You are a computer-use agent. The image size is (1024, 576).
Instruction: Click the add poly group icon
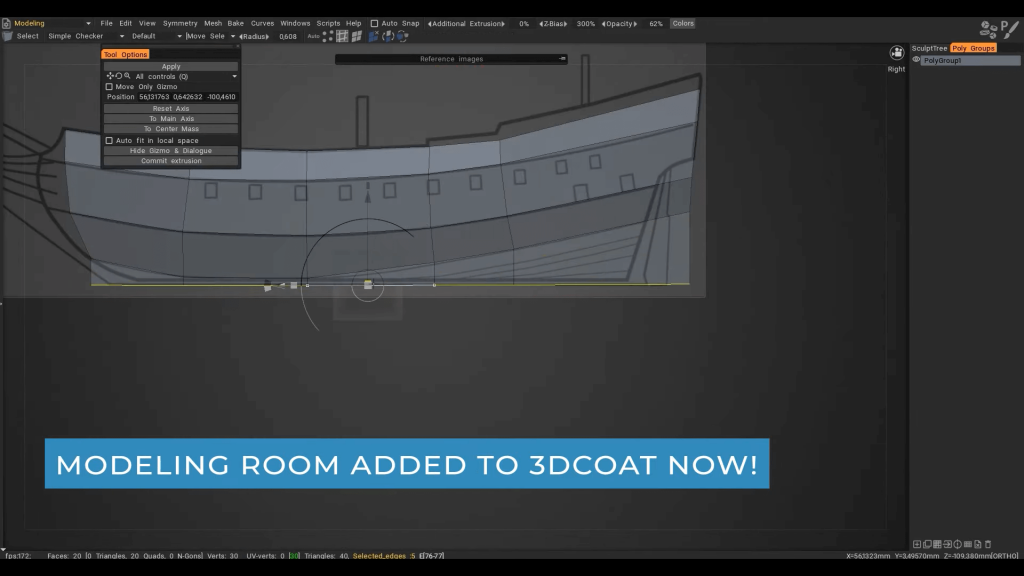917,544
